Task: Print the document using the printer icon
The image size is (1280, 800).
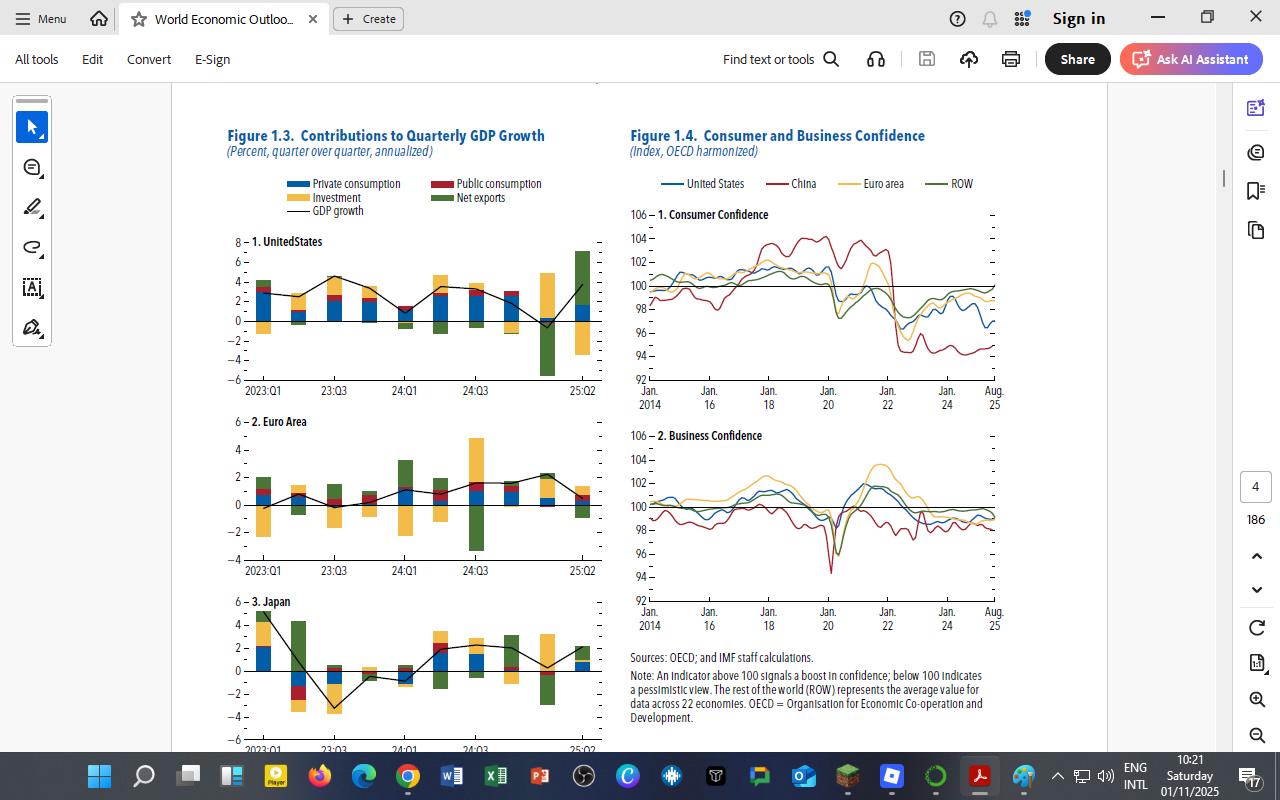Action: (1010, 59)
